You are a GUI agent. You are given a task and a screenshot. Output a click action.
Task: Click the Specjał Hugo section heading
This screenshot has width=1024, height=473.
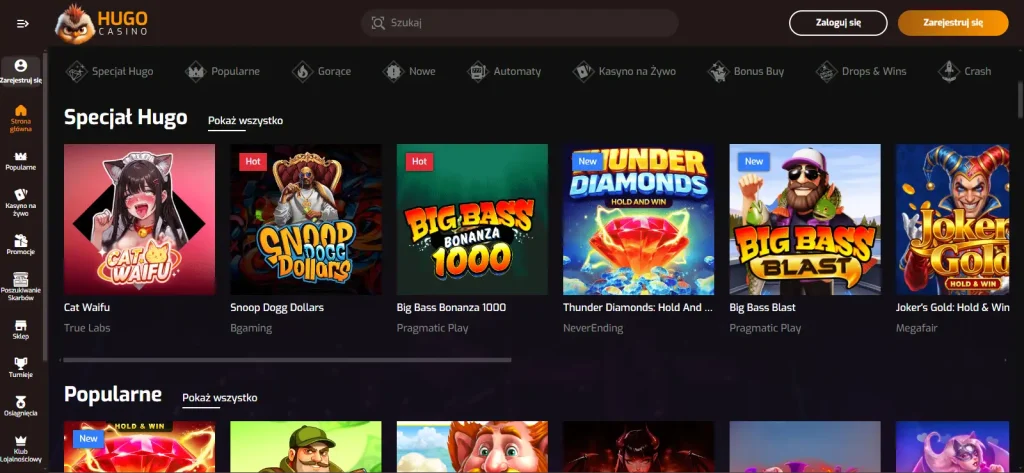click(125, 118)
